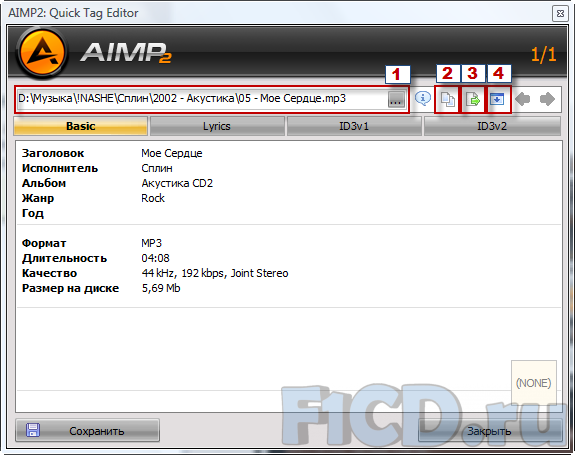Click the Закрыть button
The width and height of the screenshot is (575, 455).
[490, 431]
